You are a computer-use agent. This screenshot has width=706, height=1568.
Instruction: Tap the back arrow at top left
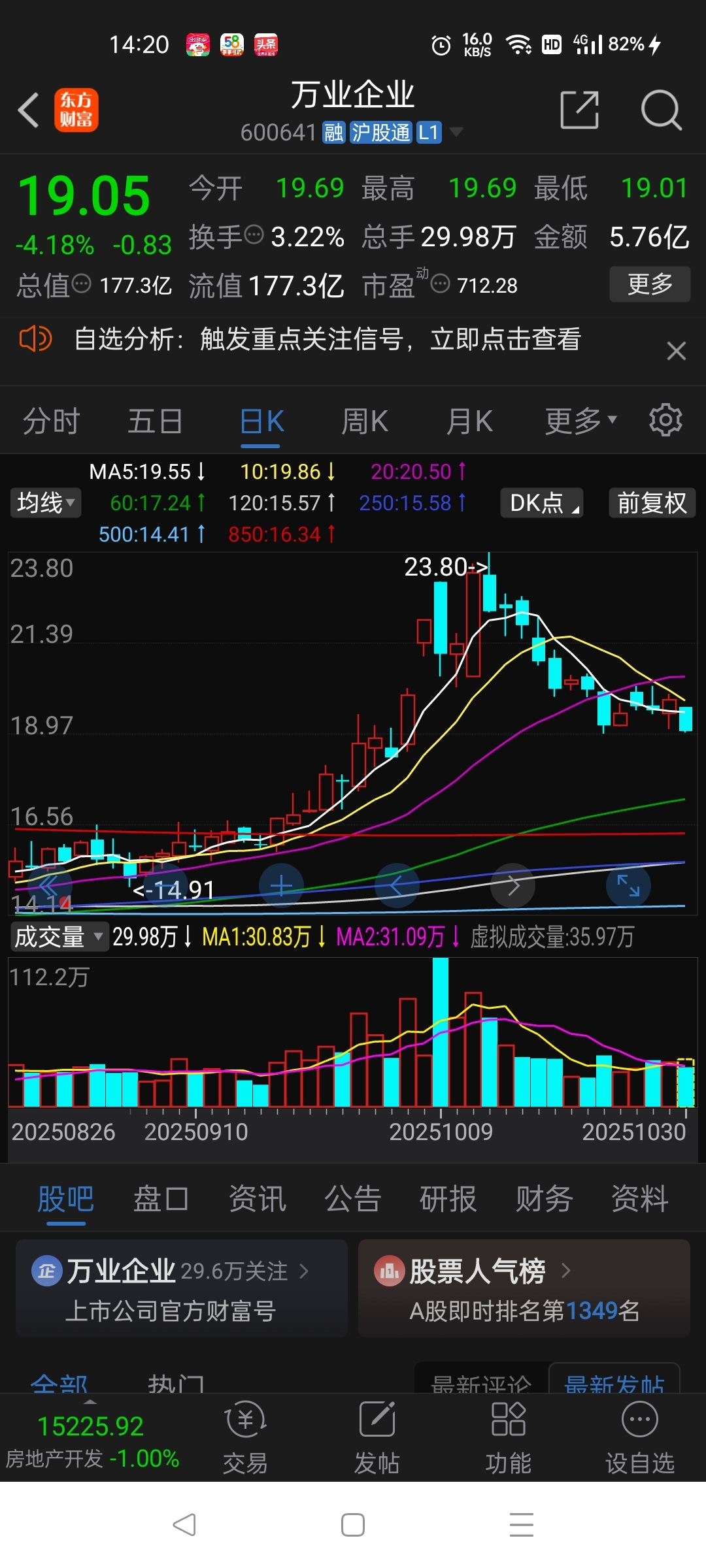29,110
